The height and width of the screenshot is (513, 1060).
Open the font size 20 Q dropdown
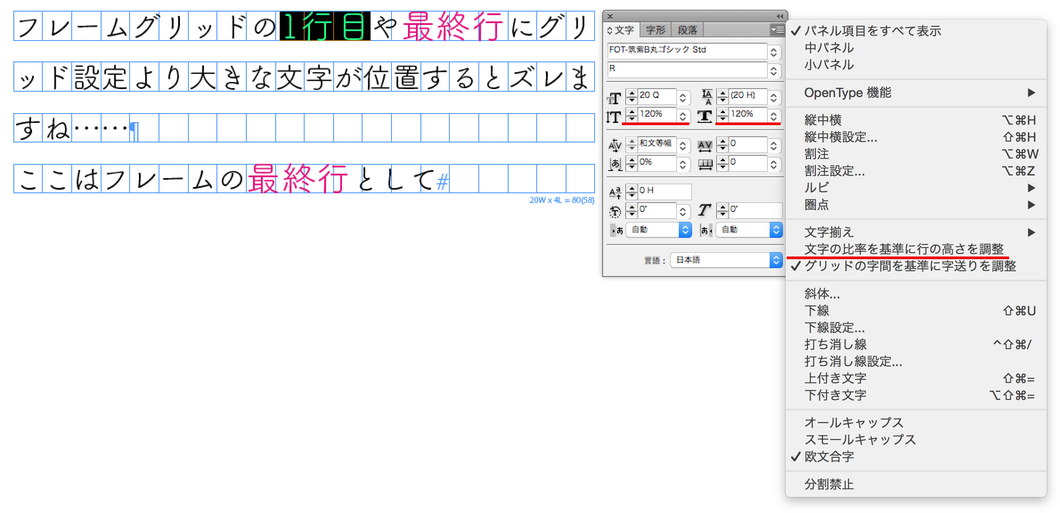[x=683, y=98]
